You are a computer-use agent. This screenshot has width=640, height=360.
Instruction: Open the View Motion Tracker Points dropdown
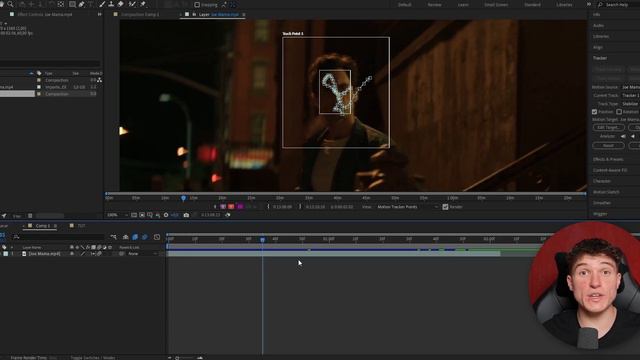click(x=407, y=207)
